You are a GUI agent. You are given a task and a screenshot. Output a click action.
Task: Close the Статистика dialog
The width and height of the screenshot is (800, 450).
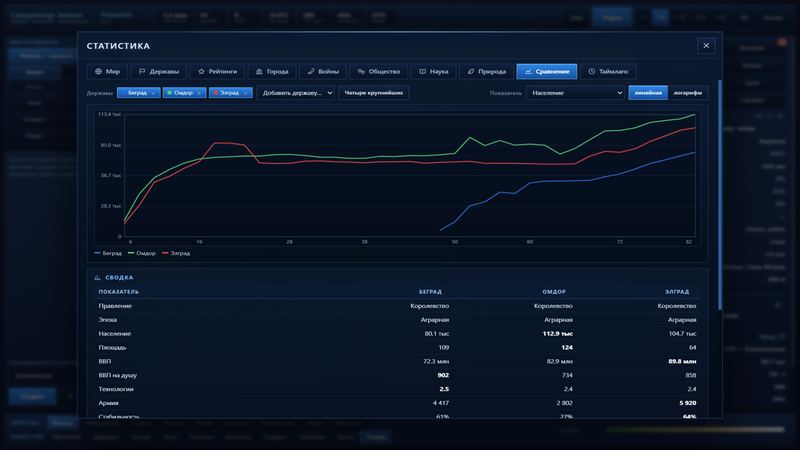point(706,45)
